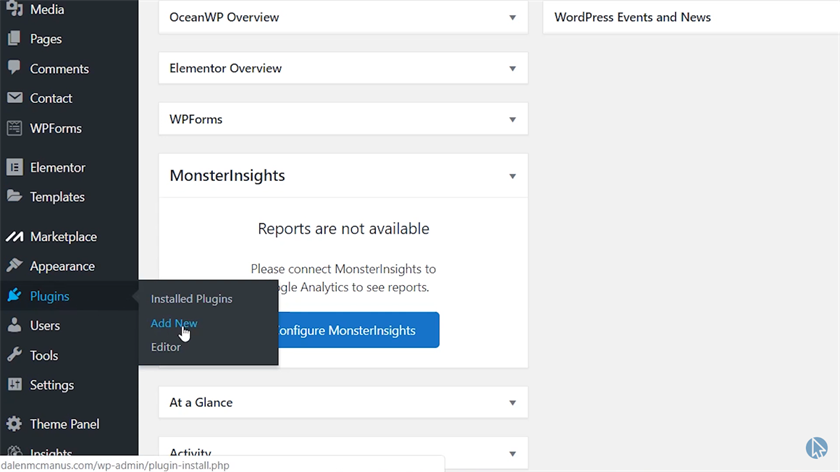Screen dimensions: 840x472
Task: Collapse the OceanWP Overview panel arrow
Action: [512, 18]
